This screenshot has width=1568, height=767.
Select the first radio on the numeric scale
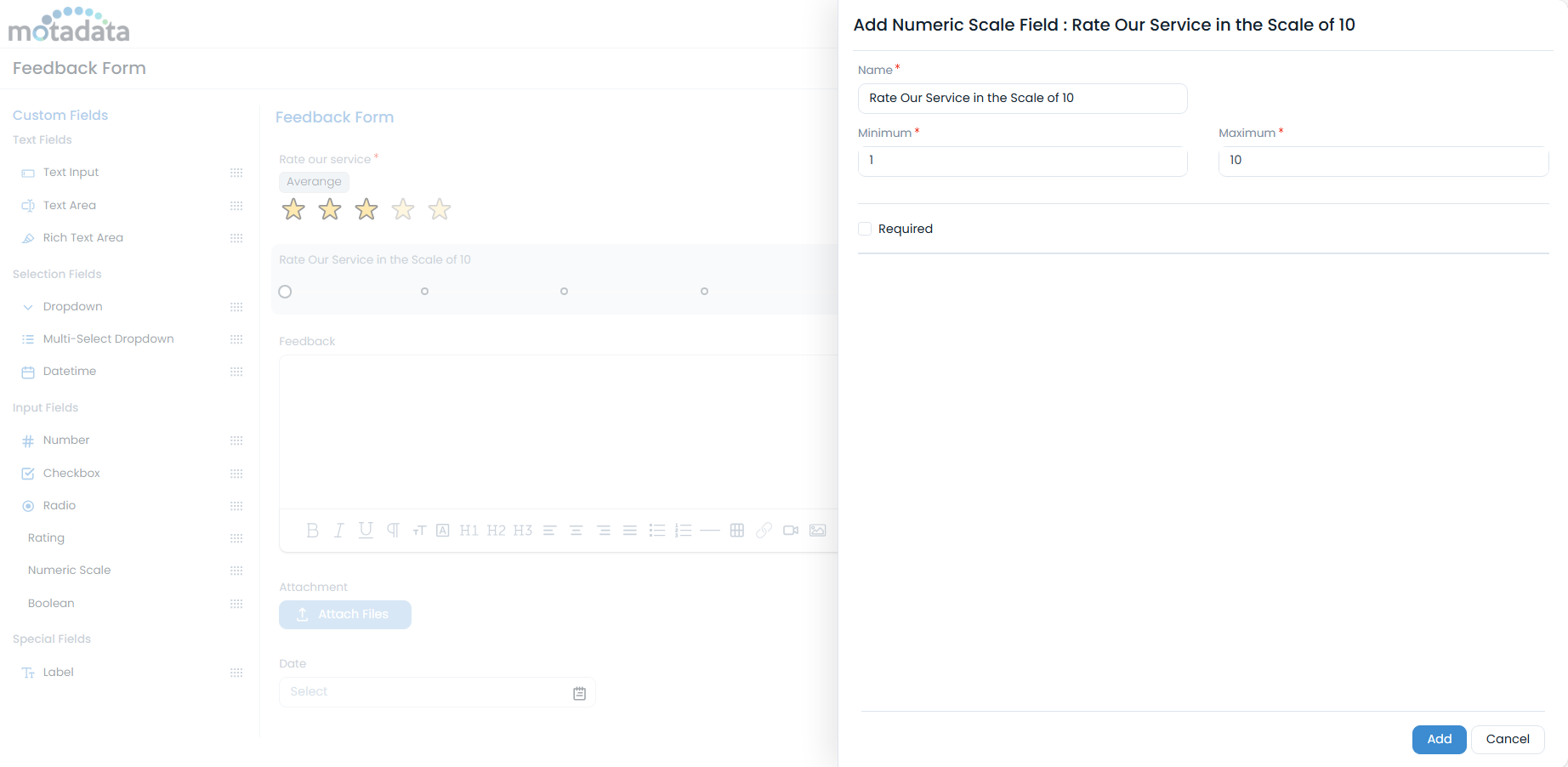tap(285, 291)
